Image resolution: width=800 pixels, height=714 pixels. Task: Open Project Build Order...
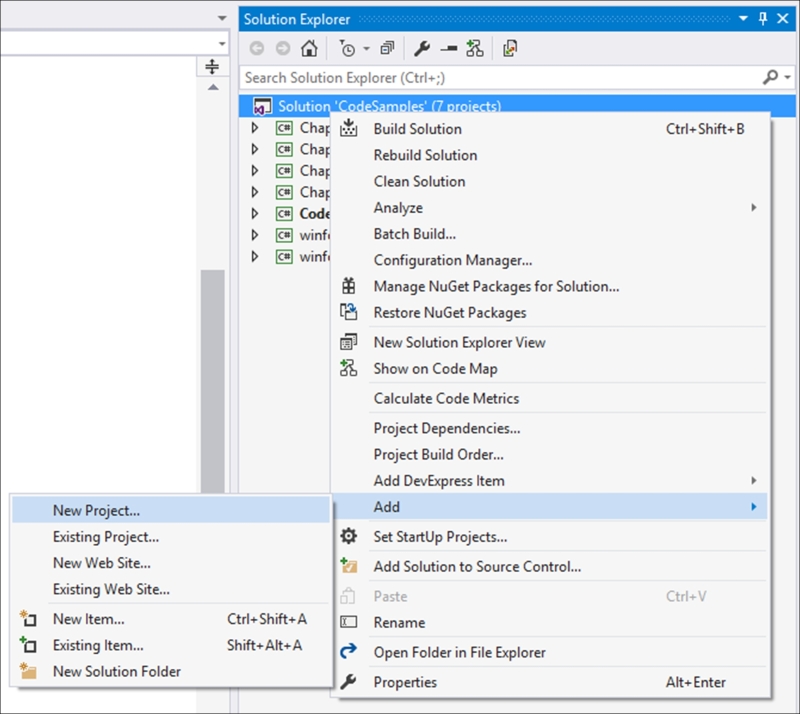pyautogui.click(x=550, y=455)
